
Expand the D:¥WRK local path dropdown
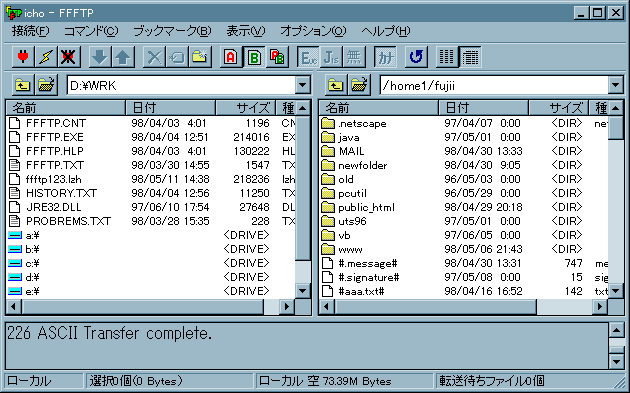pos(303,85)
